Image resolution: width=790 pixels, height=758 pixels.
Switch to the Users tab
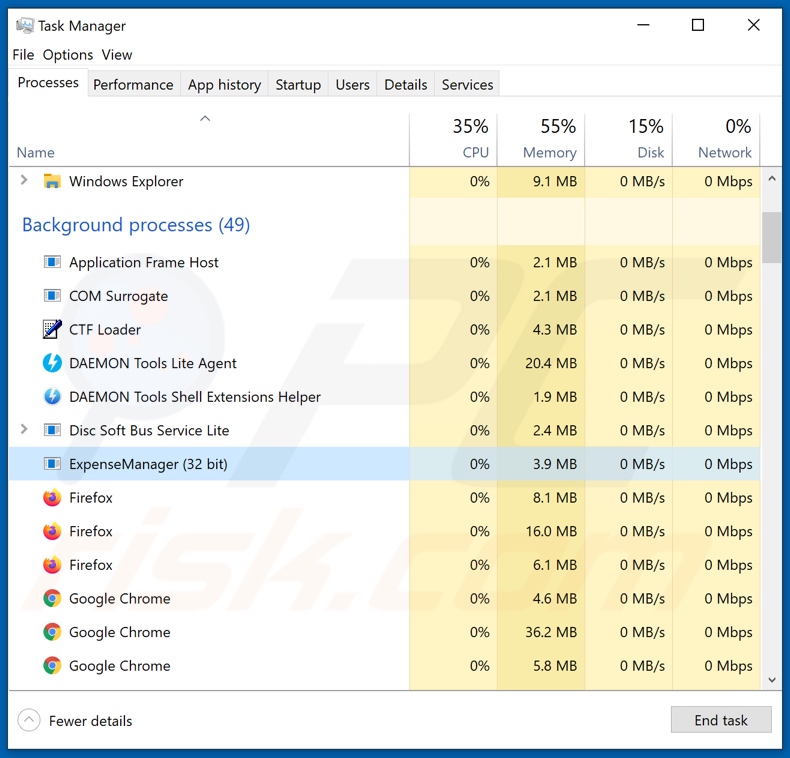pyautogui.click(x=353, y=84)
